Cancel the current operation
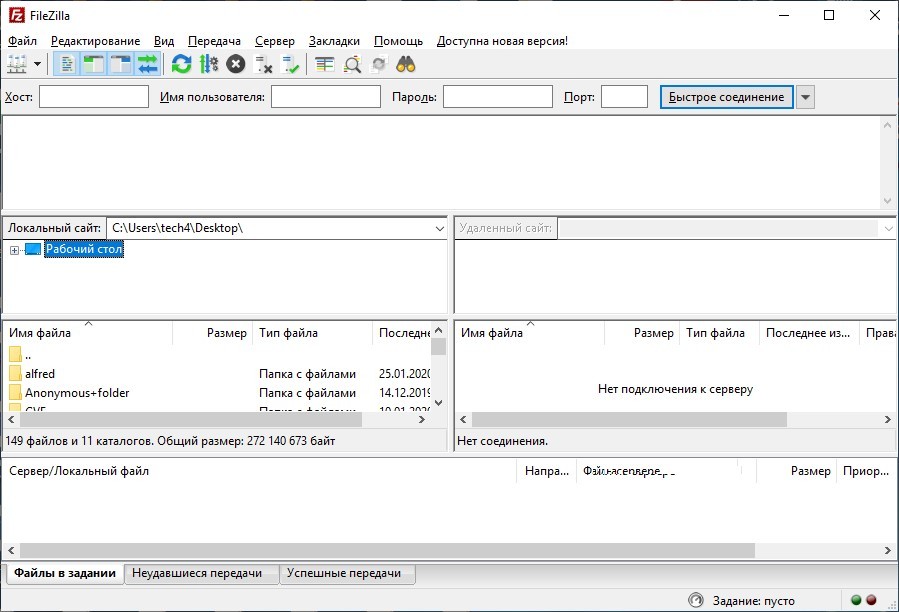The width and height of the screenshot is (899, 612). (x=236, y=64)
